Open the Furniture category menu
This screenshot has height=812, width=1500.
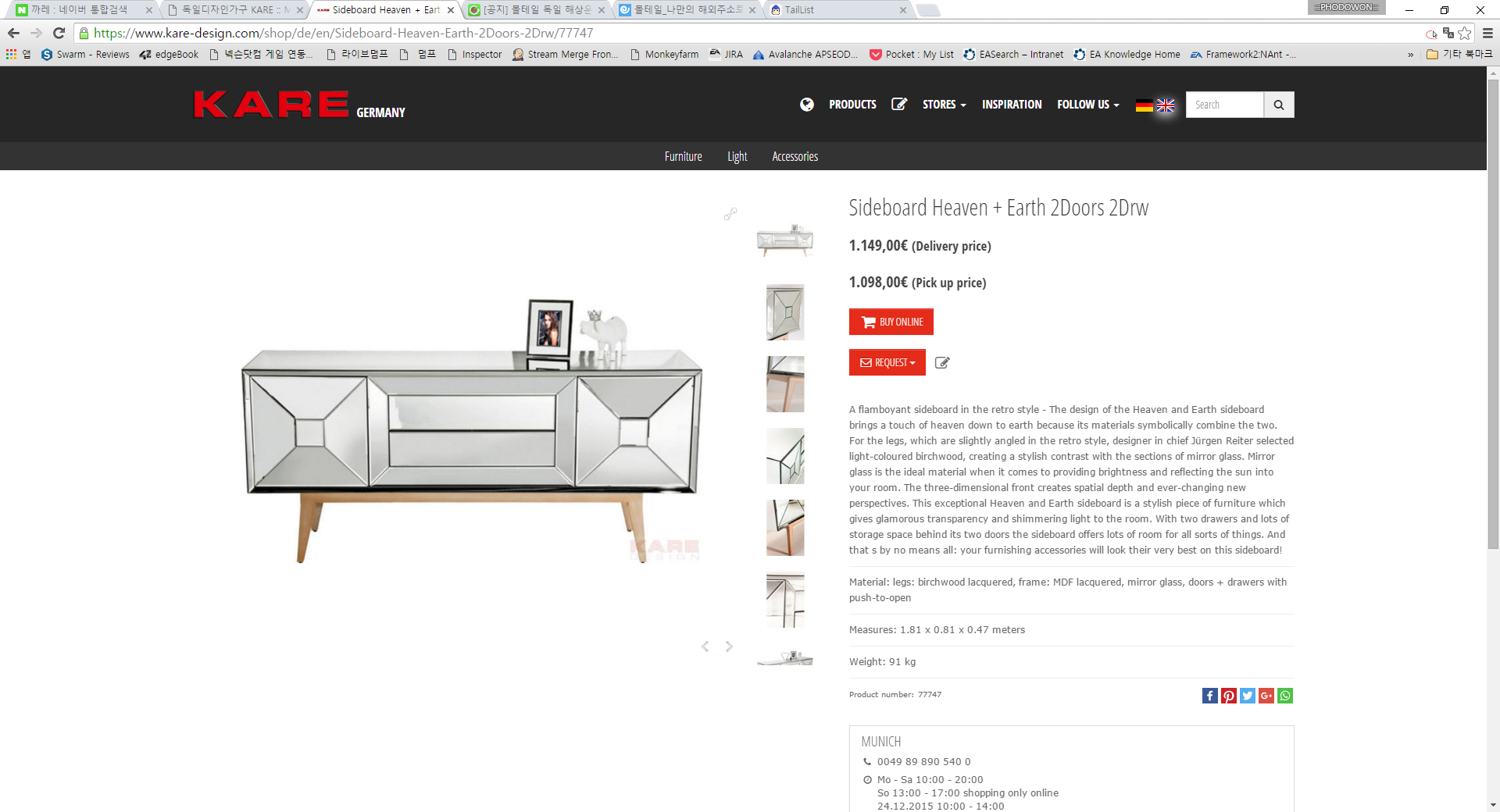tap(683, 156)
